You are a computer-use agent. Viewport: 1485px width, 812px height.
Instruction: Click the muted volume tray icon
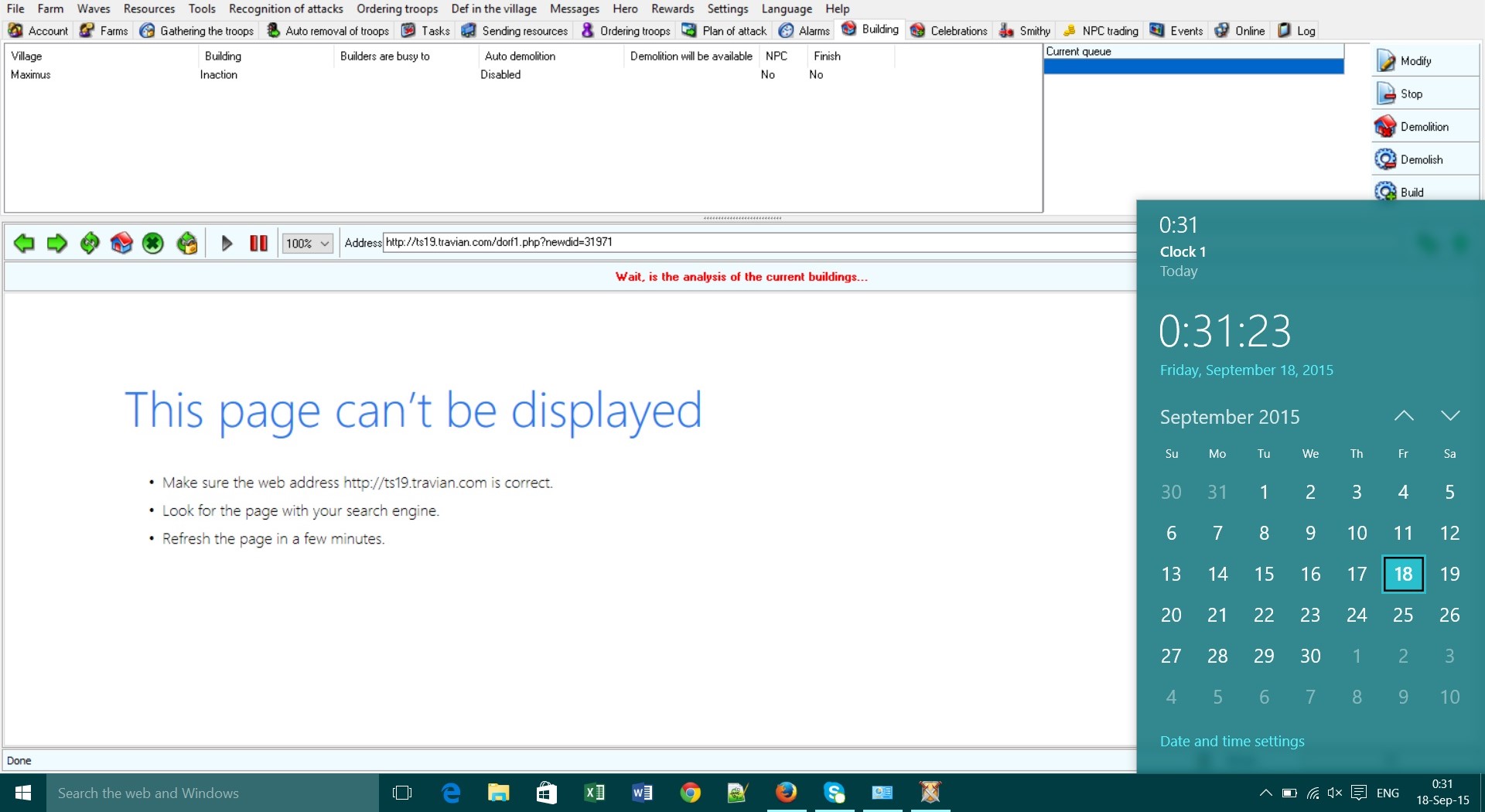1335,793
